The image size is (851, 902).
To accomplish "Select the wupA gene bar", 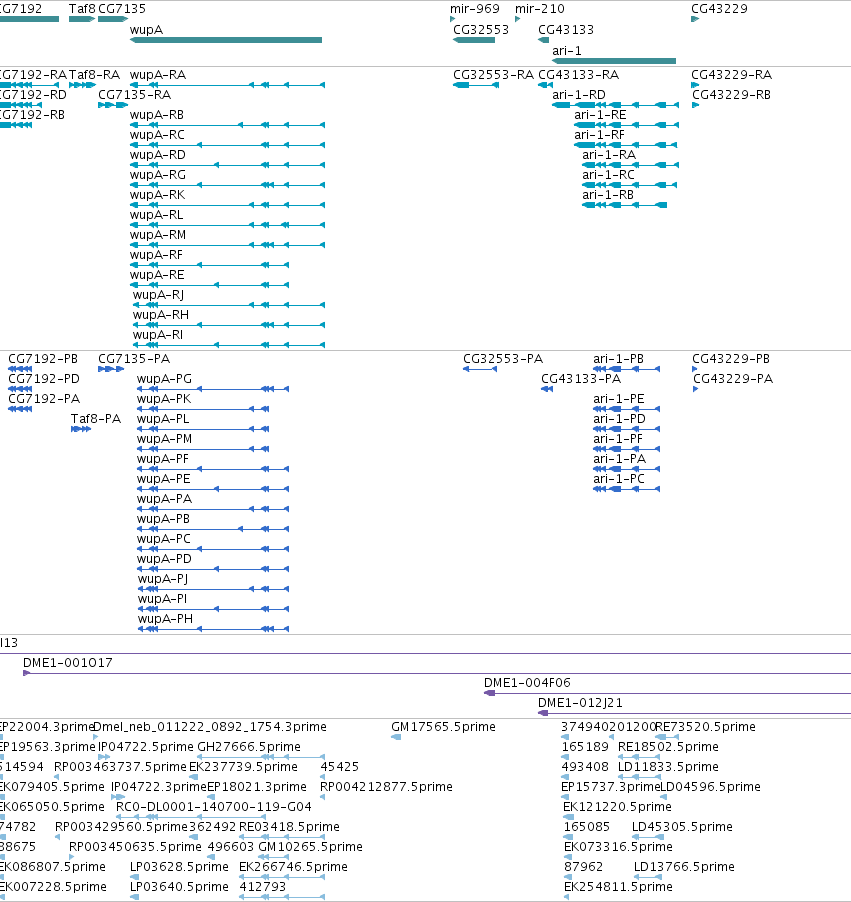I will 226,40.
